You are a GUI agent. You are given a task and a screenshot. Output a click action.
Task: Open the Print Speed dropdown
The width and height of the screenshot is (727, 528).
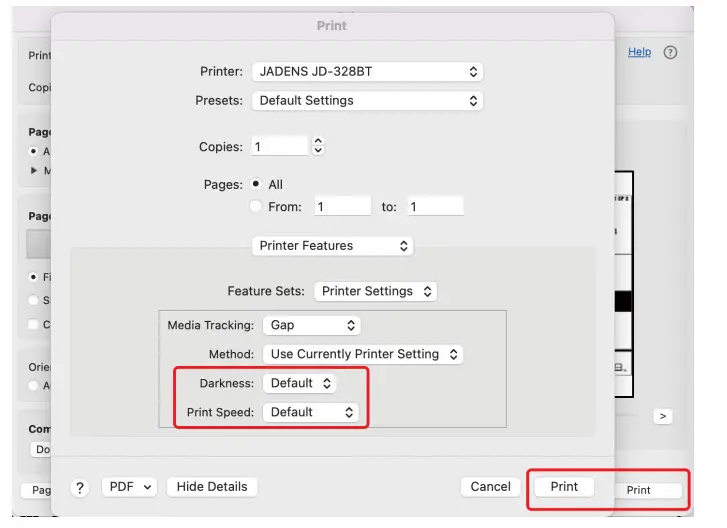(311, 412)
